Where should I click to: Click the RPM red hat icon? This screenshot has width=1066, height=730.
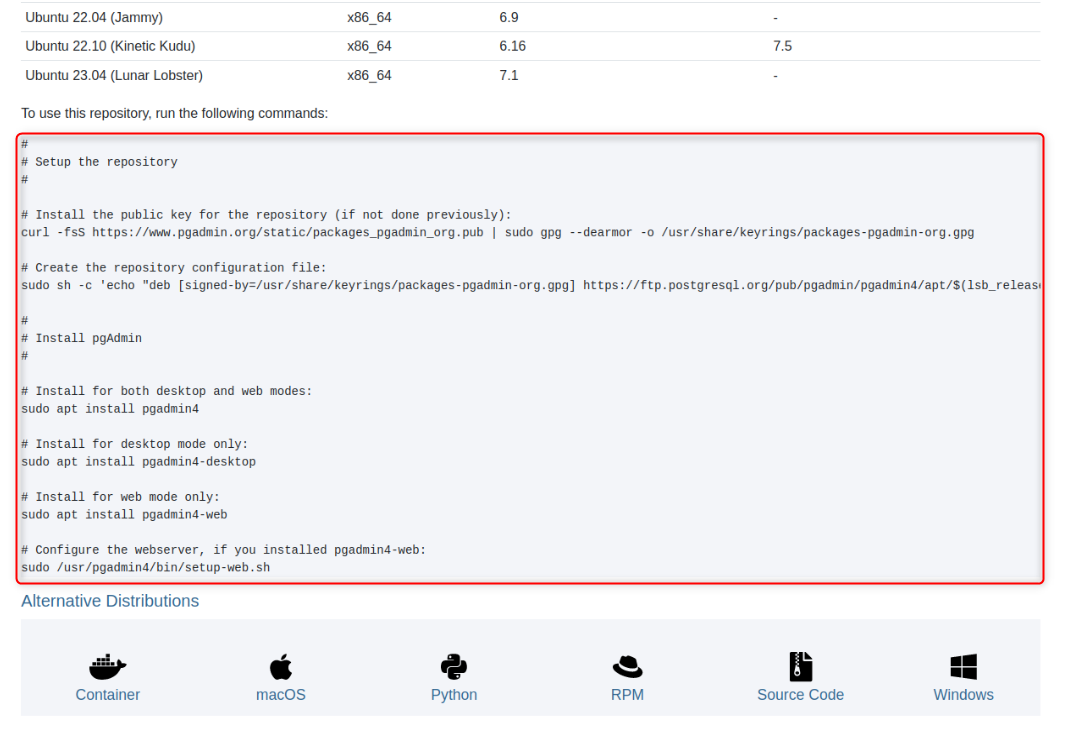click(x=627, y=667)
